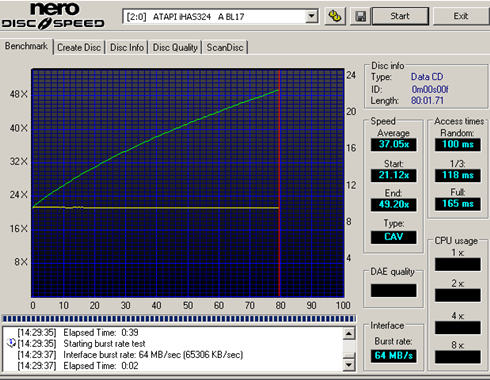
Task: Click the disc length 80:01.71
Action: coord(427,100)
